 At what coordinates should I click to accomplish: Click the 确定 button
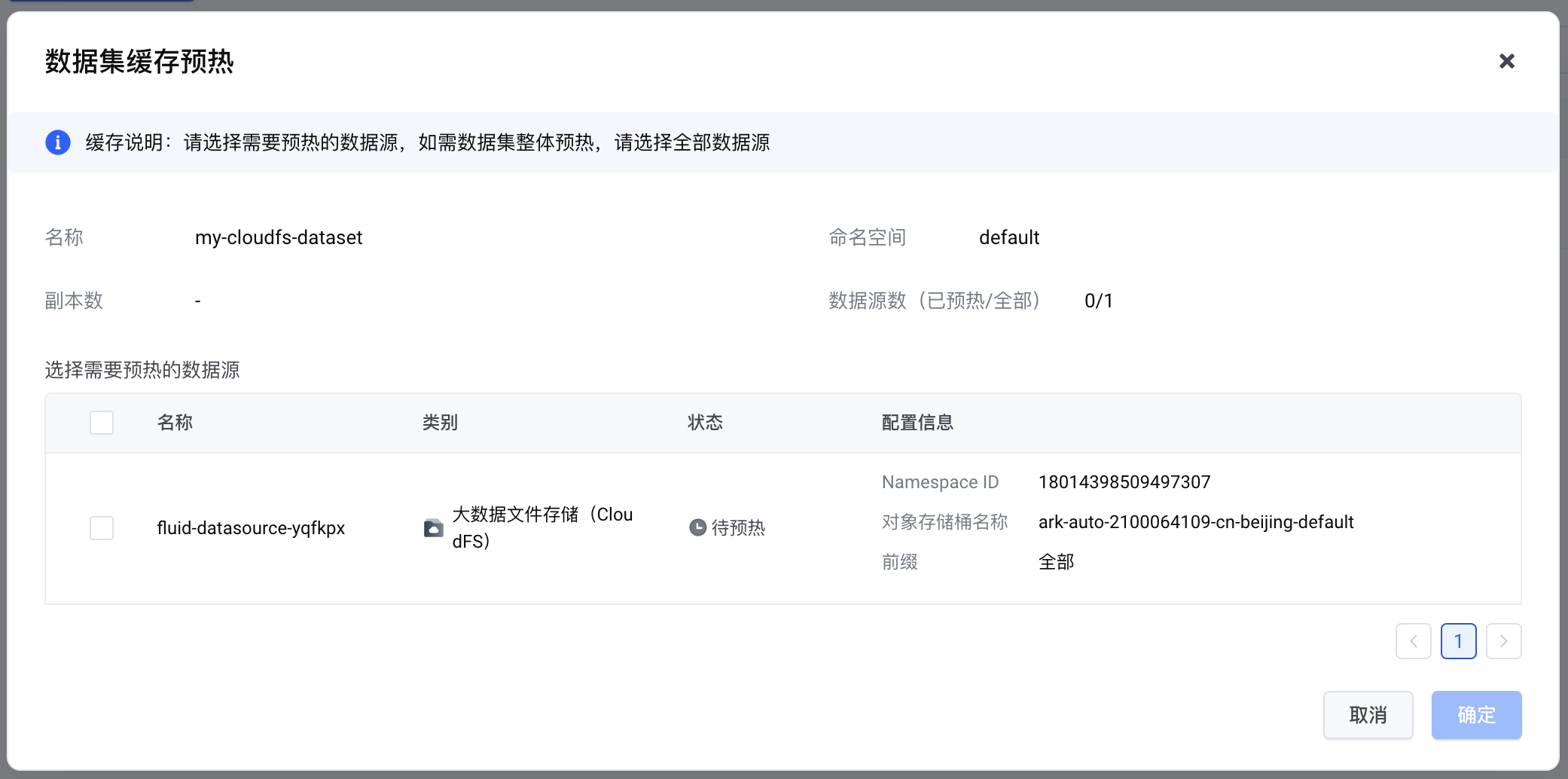coord(1477,715)
